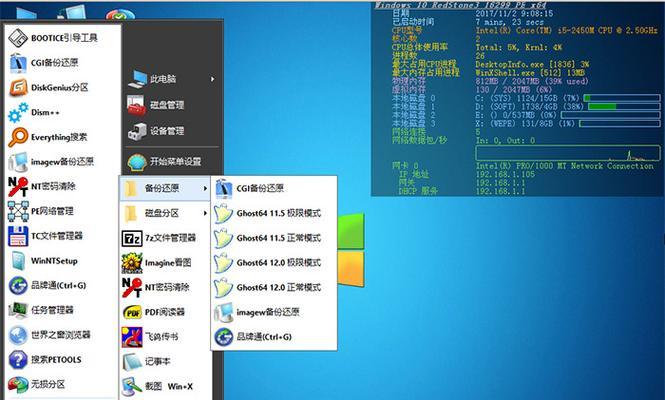
Task: Click the Intel PRO/1000 MT Network Connection text
Action: [x=564, y=166]
